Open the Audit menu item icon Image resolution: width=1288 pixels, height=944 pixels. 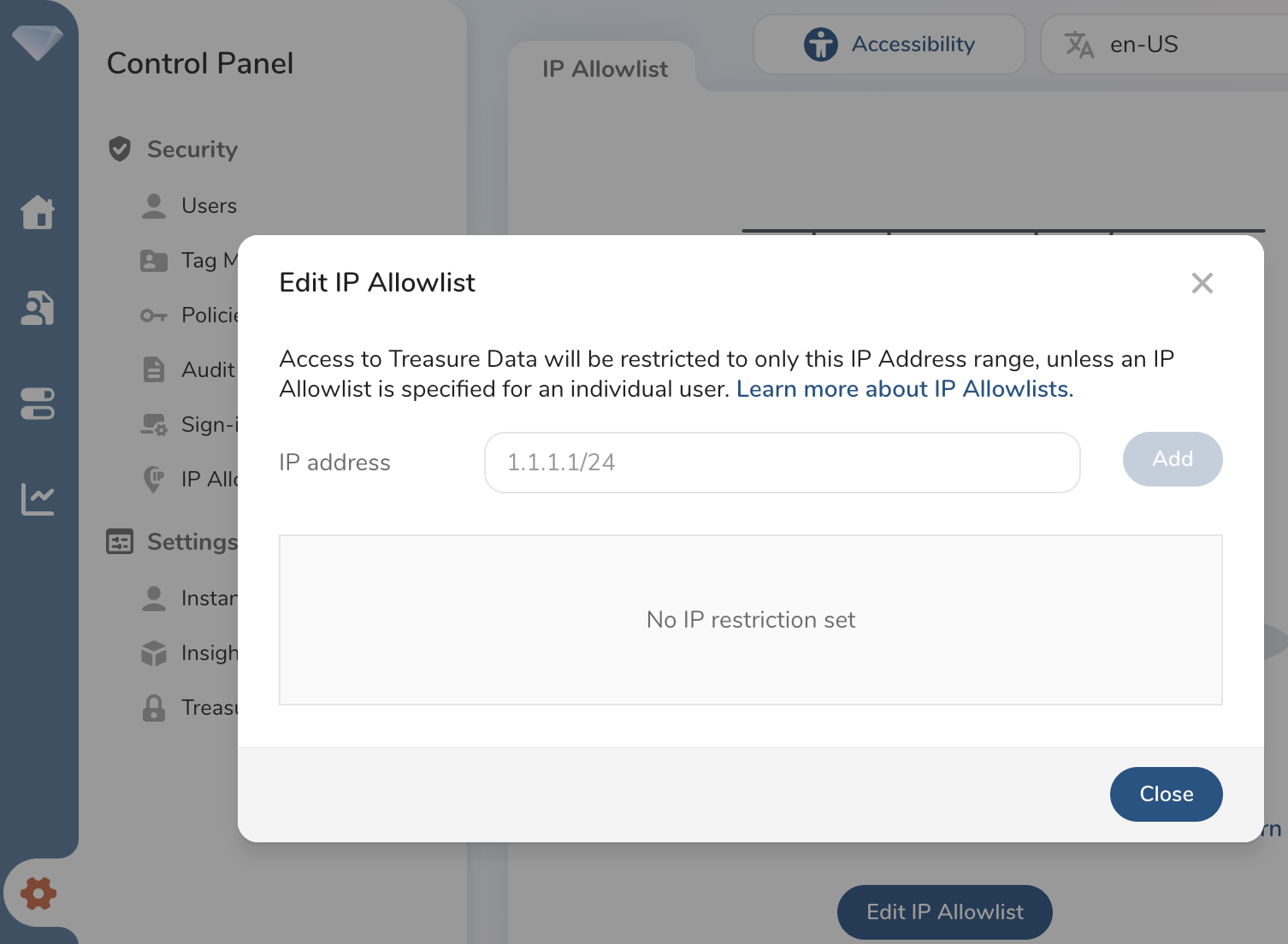tap(154, 369)
